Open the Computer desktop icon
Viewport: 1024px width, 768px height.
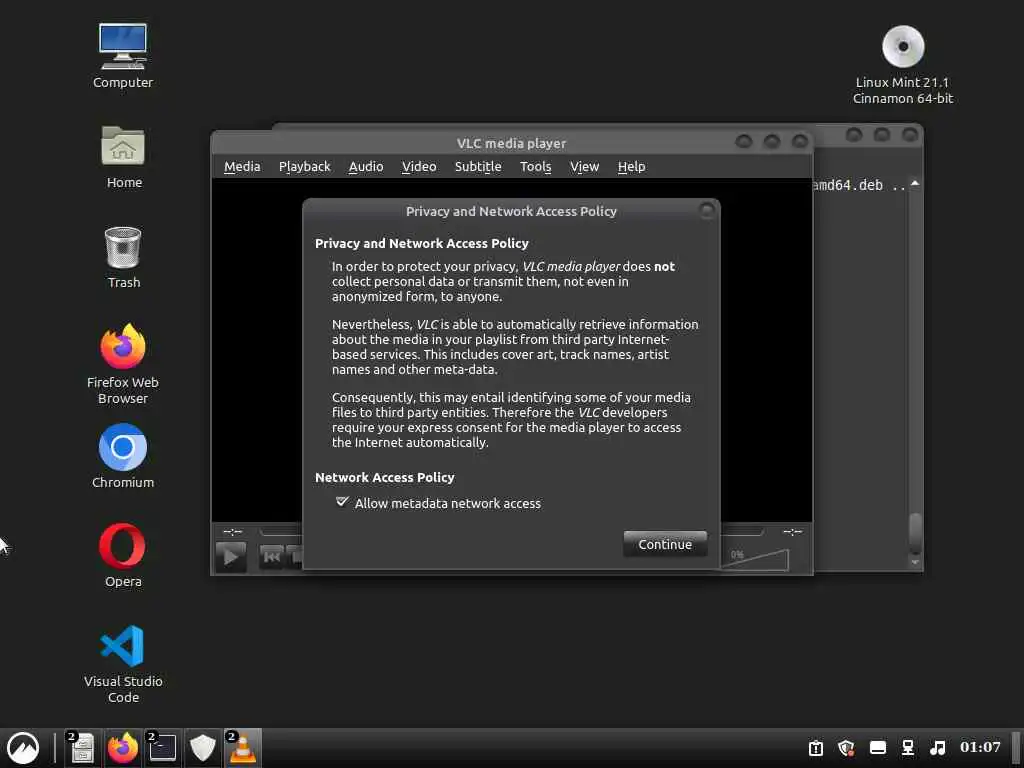coord(123,56)
